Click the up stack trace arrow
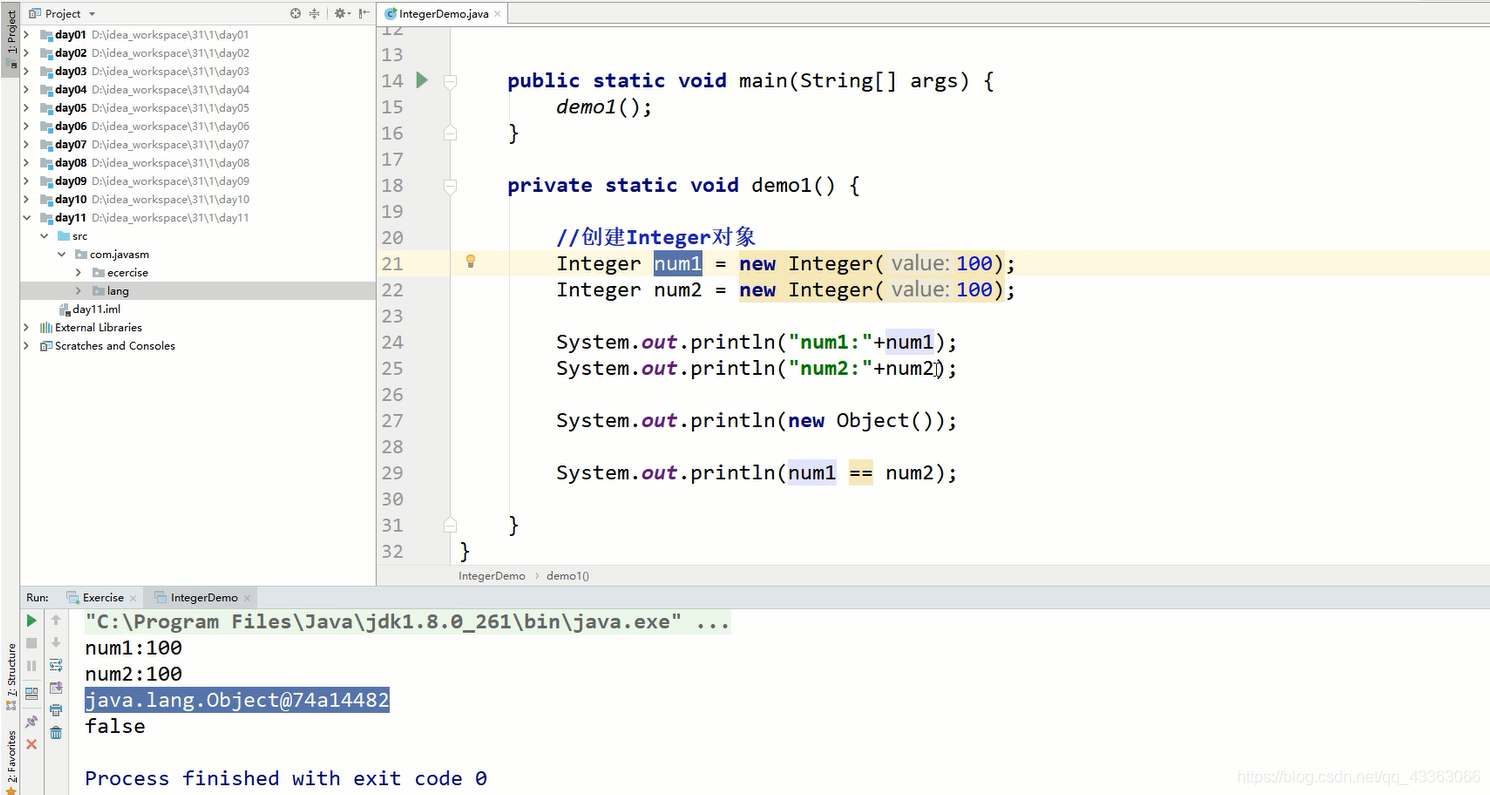This screenshot has height=795, width=1490. (x=56, y=621)
